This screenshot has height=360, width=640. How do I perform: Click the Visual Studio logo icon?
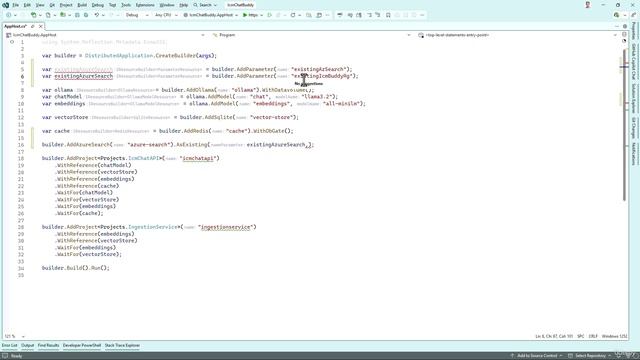click(x=6, y=5)
